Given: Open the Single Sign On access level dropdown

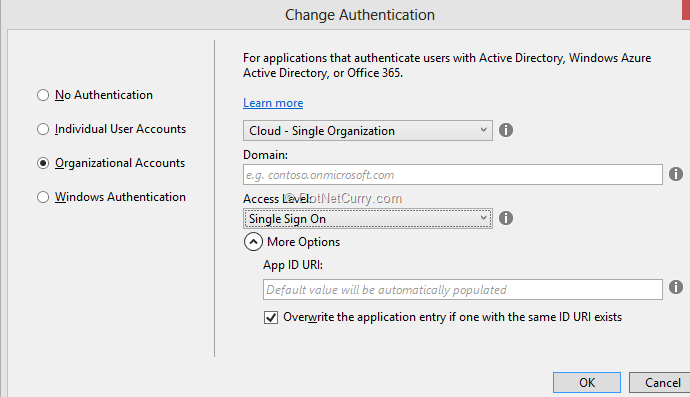Looking at the screenshot, I should click(367, 219).
